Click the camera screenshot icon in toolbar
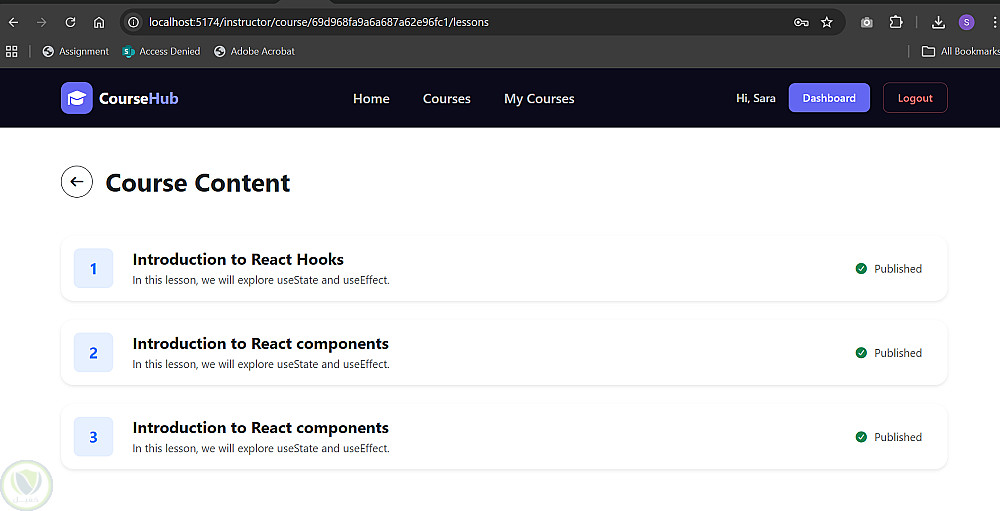 [x=866, y=22]
